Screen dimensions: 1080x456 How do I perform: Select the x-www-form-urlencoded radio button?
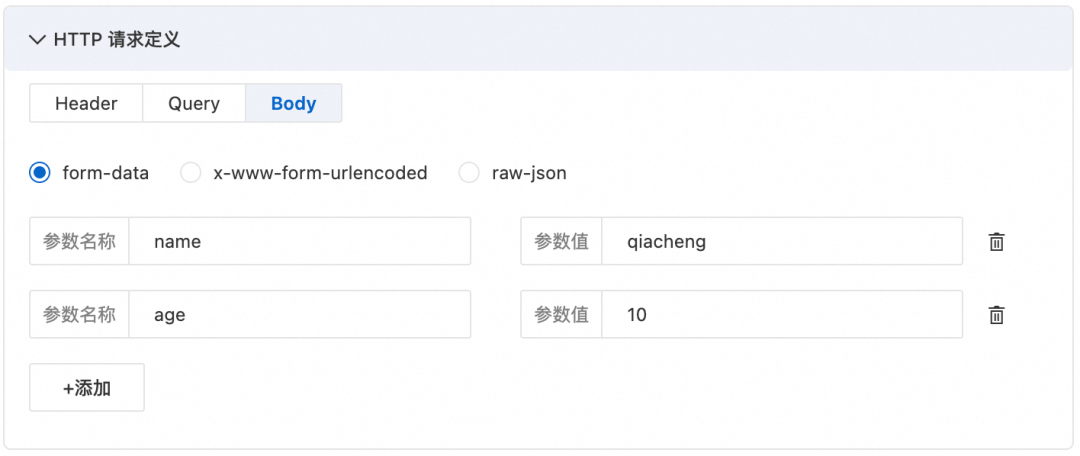tap(190, 173)
